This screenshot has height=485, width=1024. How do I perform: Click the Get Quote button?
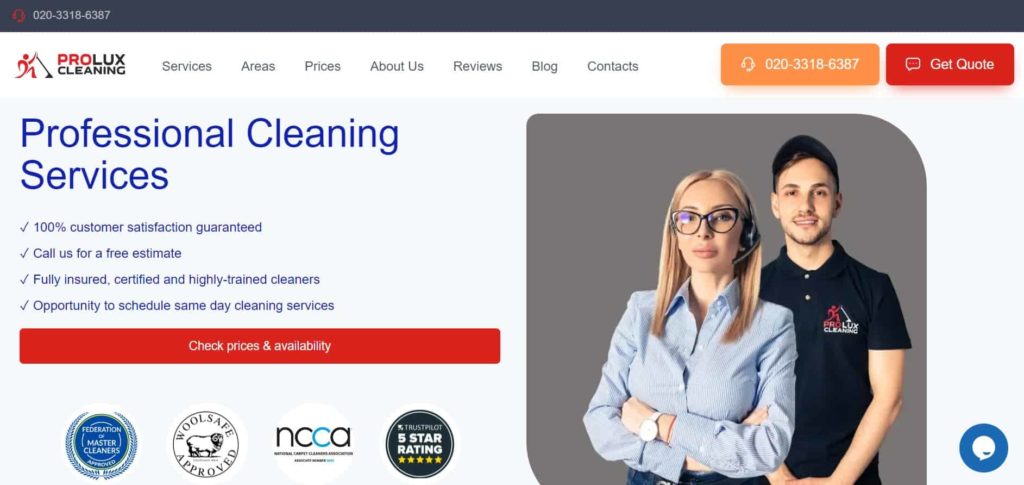click(x=950, y=64)
